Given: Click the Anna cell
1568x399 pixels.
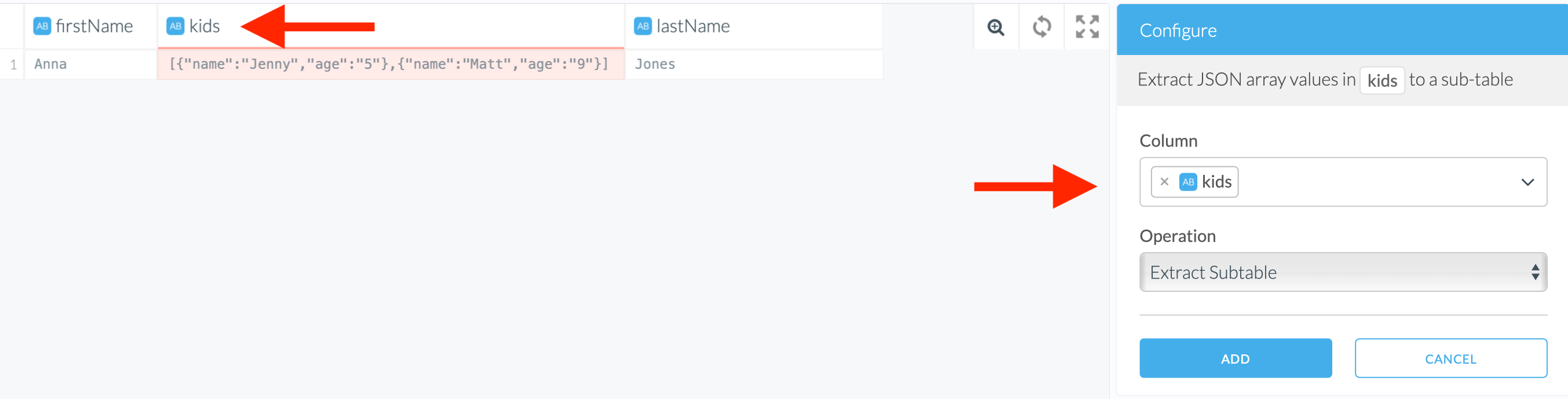Looking at the screenshot, I should click(x=50, y=64).
